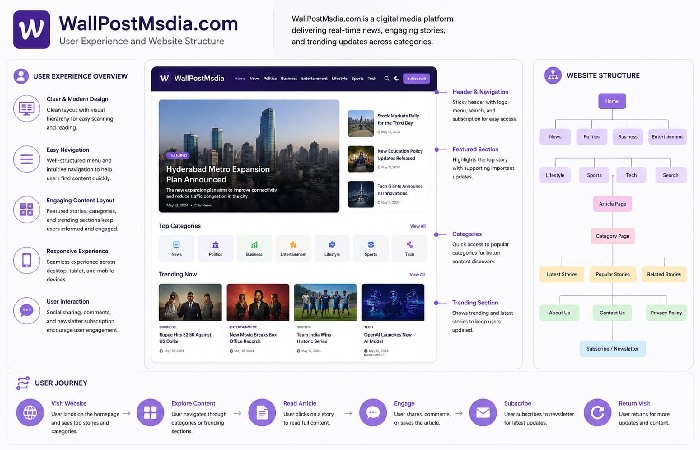The height and width of the screenshot is (450, 700).
Task: Click the Read Article document icon
Action: (x=262, y=412)
